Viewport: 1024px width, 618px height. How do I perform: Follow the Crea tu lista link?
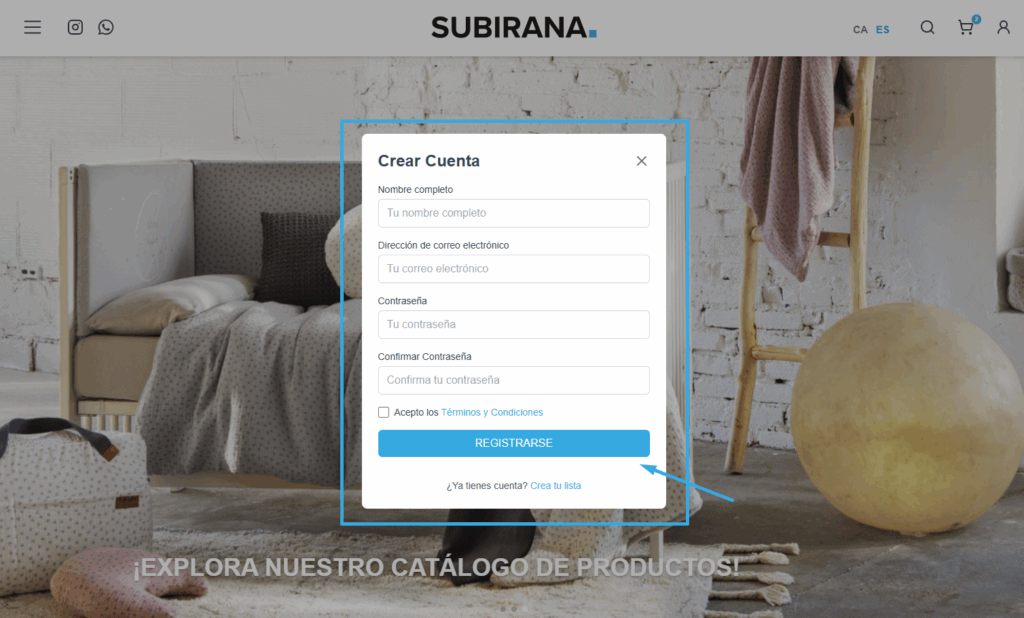(556, 485)
